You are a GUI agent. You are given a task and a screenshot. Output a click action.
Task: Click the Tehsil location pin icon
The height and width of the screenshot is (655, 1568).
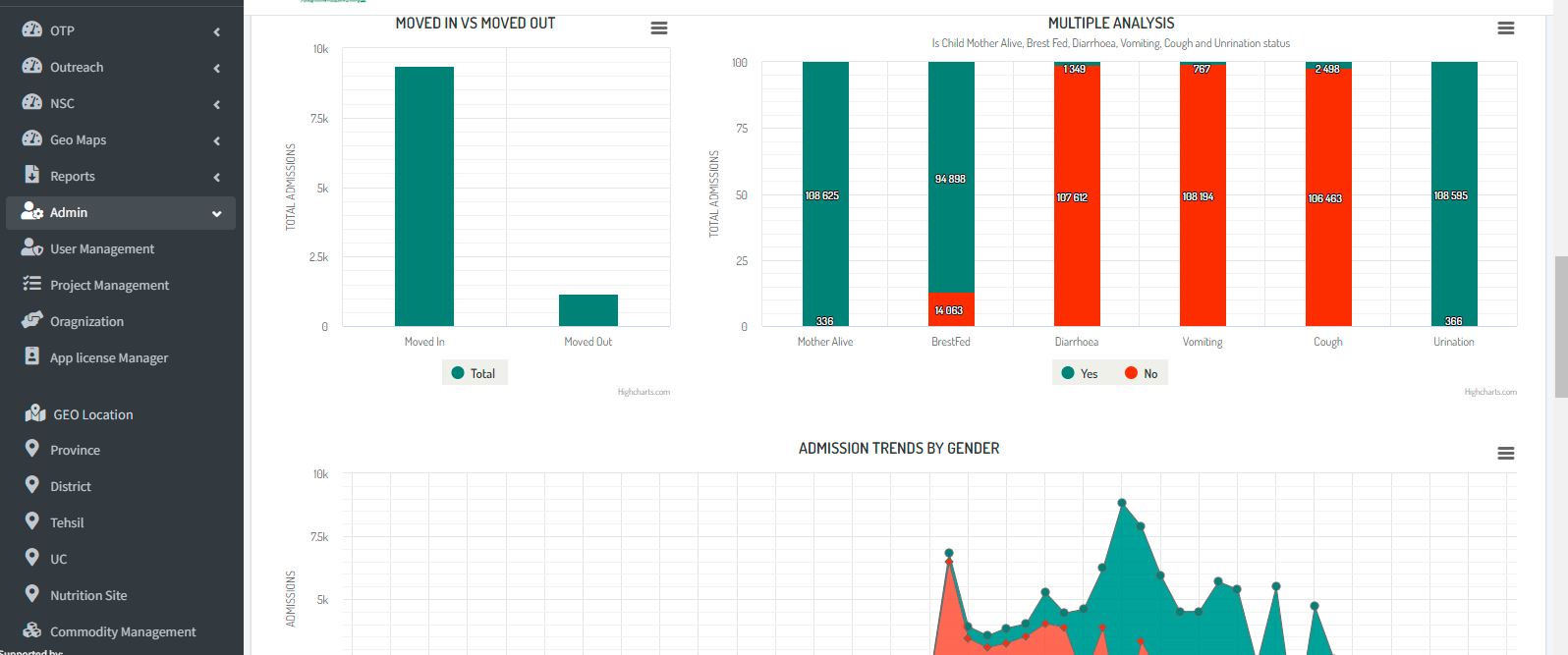pyautogui.click(x=31, y=521)
